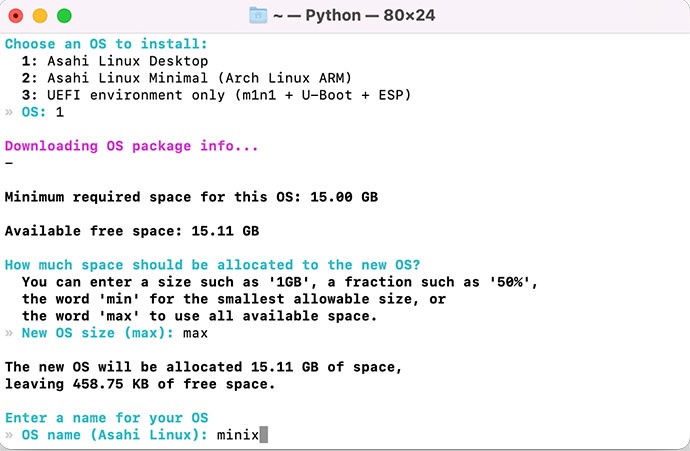Click the "Enter a name for your OS" heading

[x=106, y=418]
